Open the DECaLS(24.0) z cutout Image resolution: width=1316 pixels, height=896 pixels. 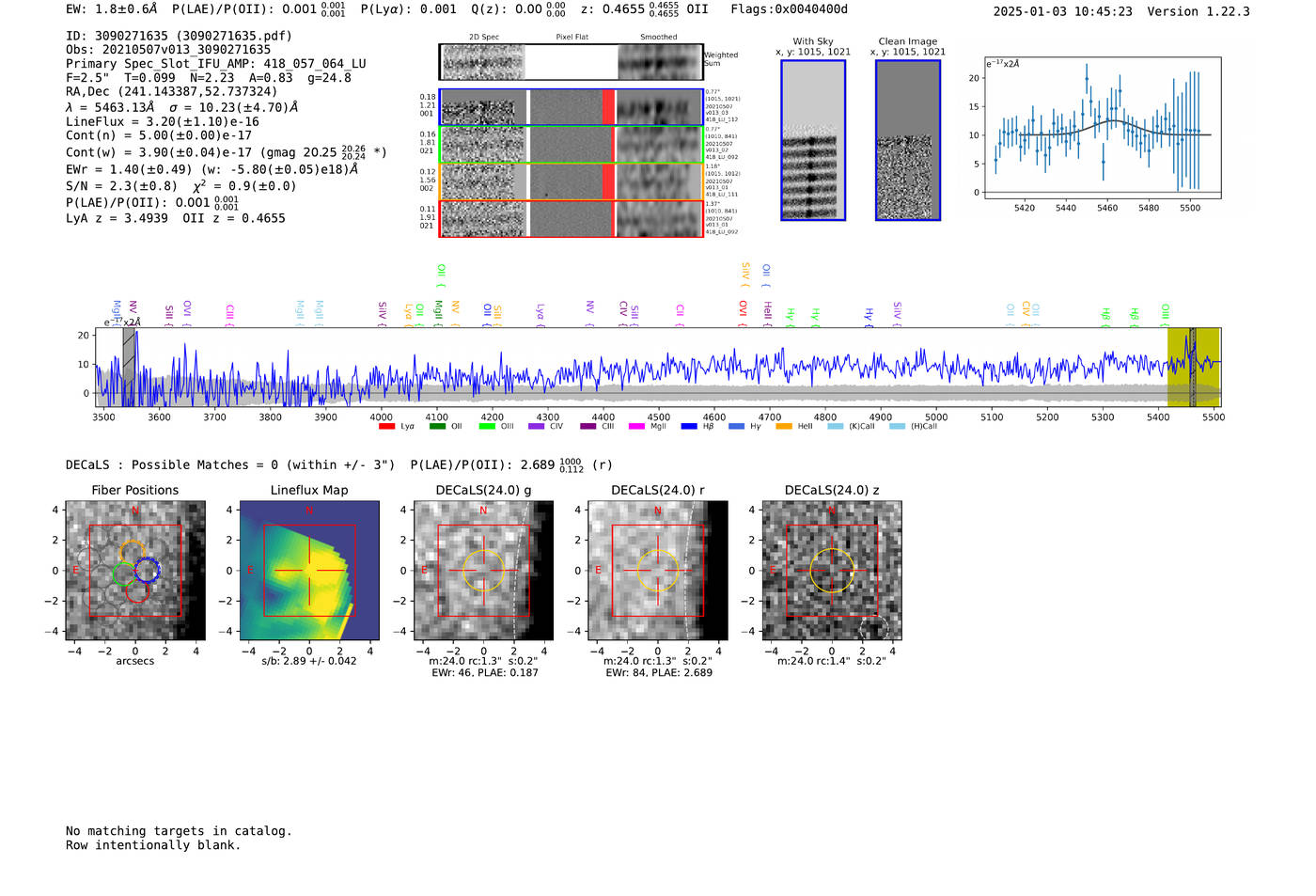click(832, 570)
